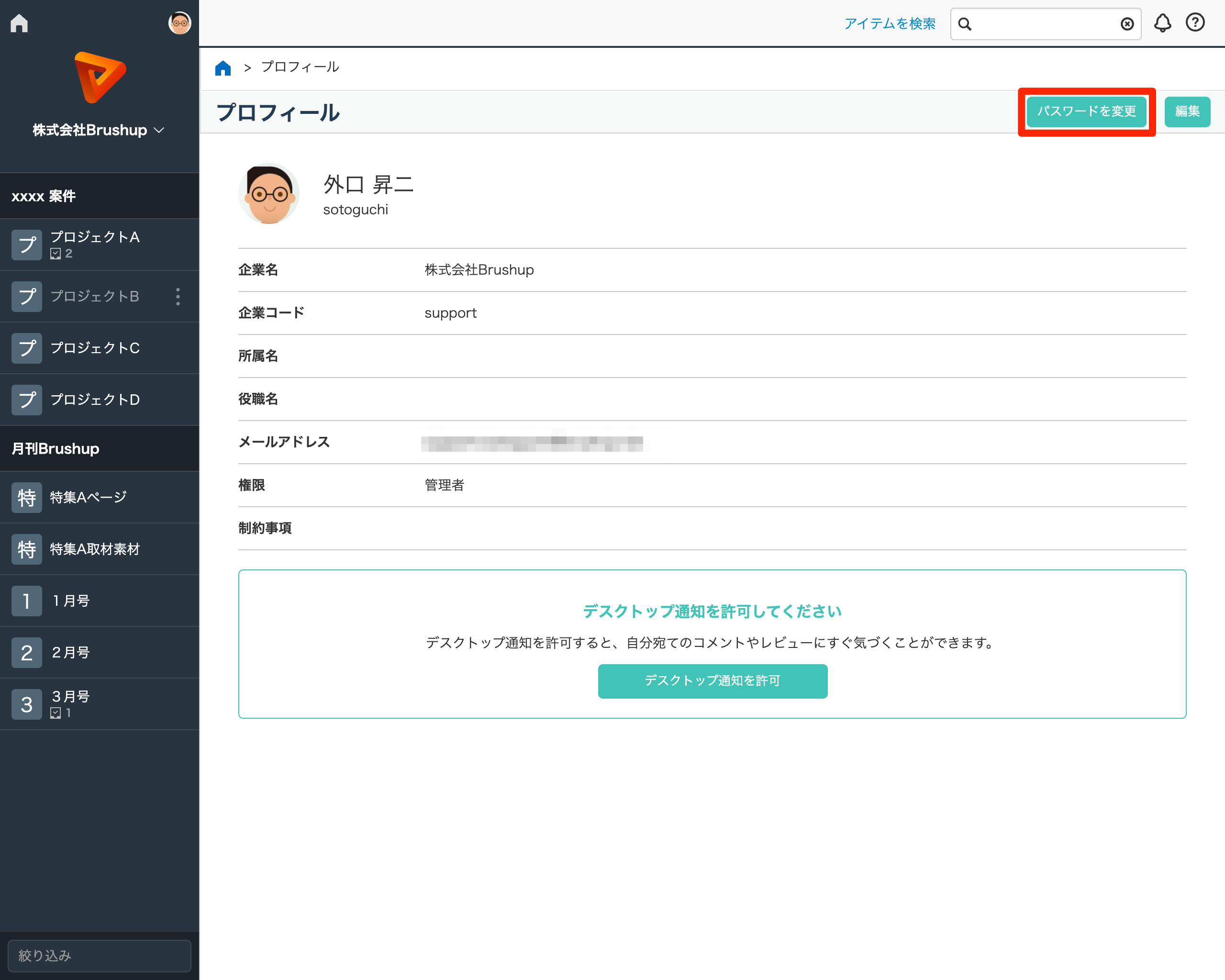
Task: Click the 所属名 label
Action: coord(258,356)
